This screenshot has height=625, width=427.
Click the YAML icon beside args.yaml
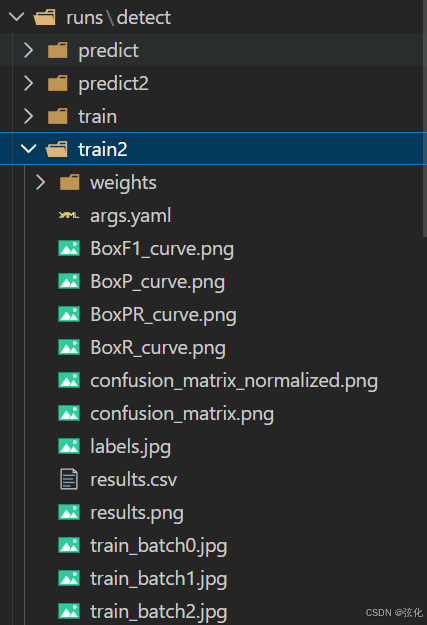click(69, 216)
